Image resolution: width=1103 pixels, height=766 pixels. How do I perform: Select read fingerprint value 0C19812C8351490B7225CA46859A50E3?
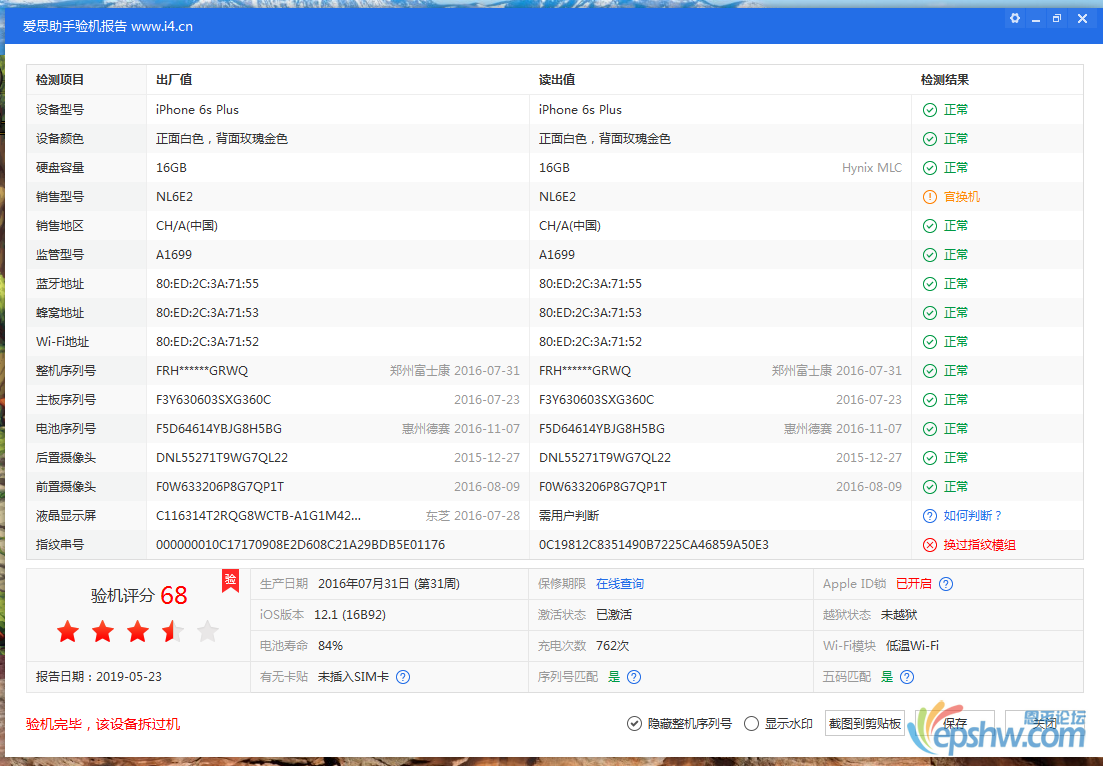[653, 545]
